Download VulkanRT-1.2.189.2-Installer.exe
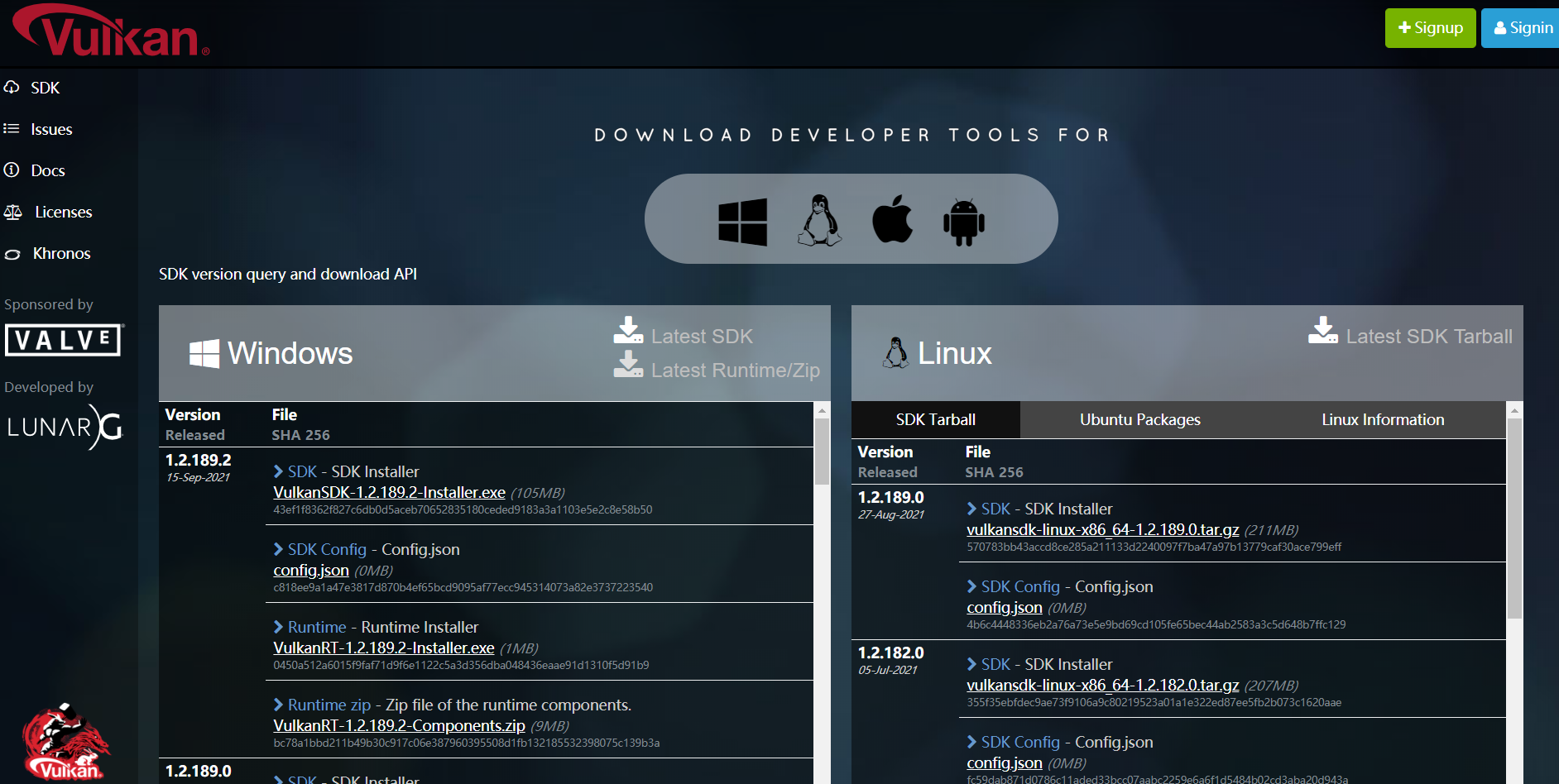1559x784 pixels. [384, 648]
